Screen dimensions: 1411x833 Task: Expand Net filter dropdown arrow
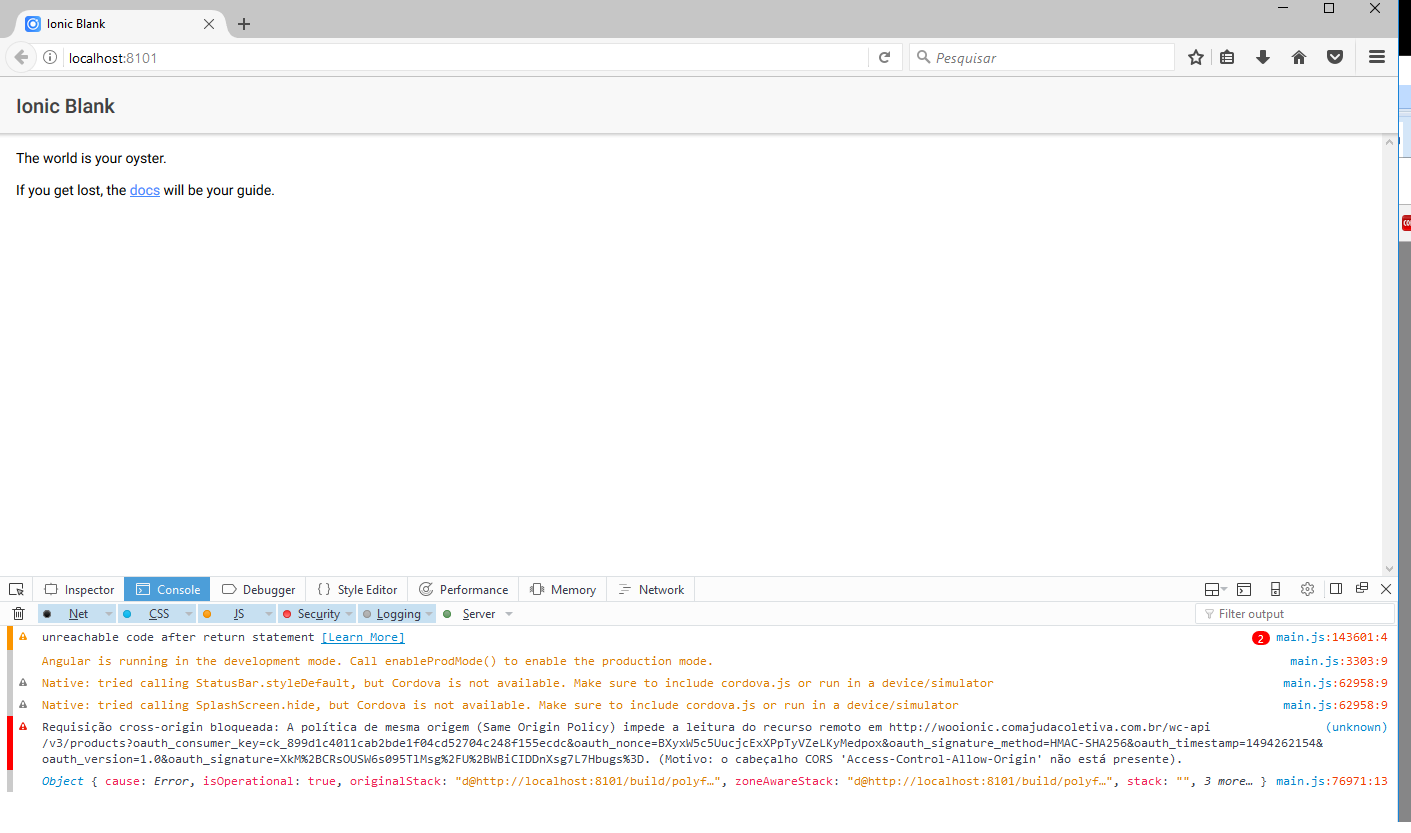(109, 614)
